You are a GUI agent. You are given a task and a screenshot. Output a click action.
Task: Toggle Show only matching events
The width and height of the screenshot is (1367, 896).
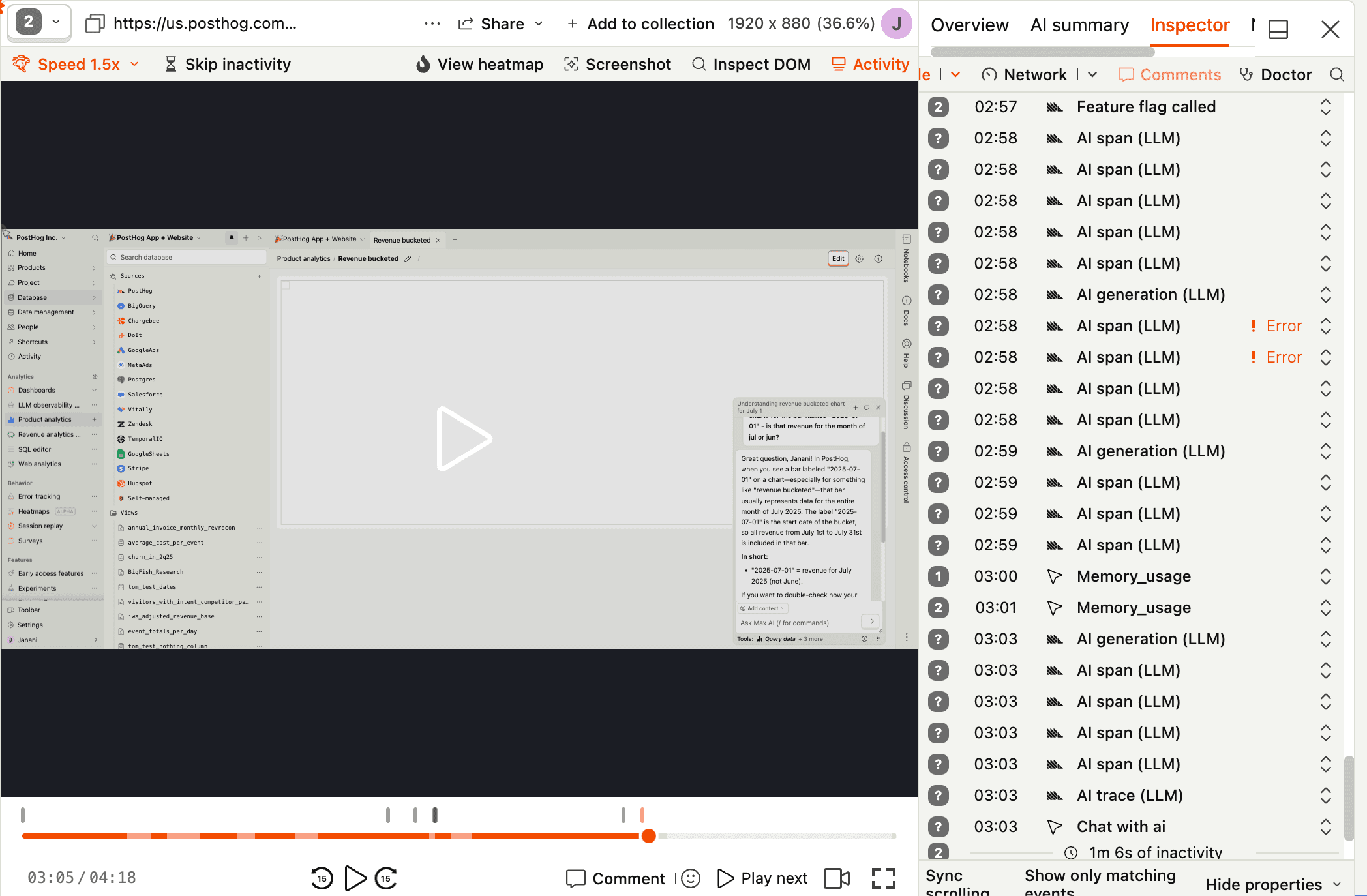(x=1100, y=883)
